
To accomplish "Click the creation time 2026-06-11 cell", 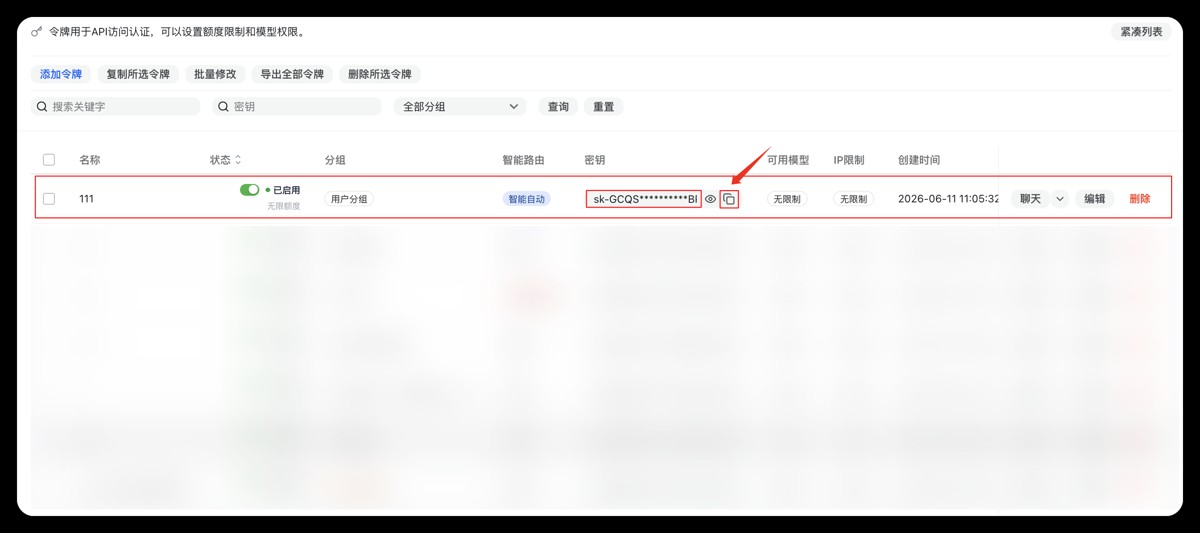I will [948, 199].
